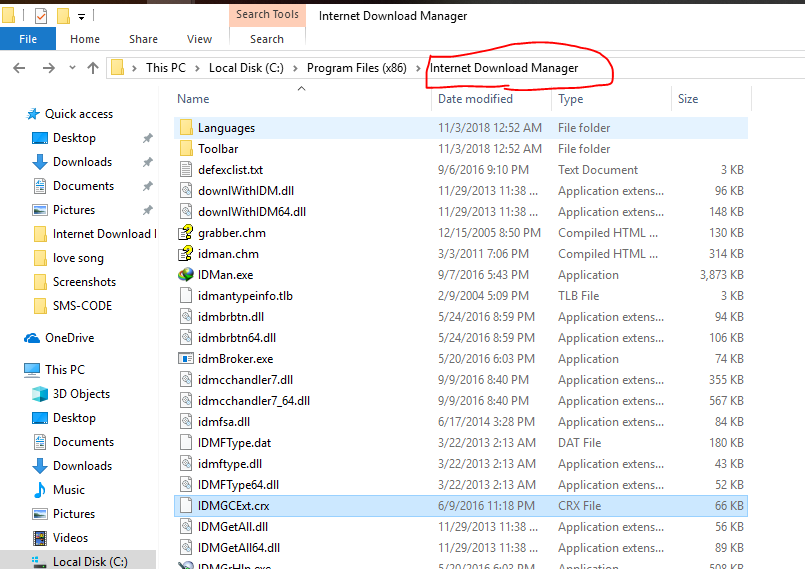The width and height of the screenshot is (805, 569).
Task: Open pinned Pictures under Quick access
Action: pyautogui.click(x=73, y=210)
